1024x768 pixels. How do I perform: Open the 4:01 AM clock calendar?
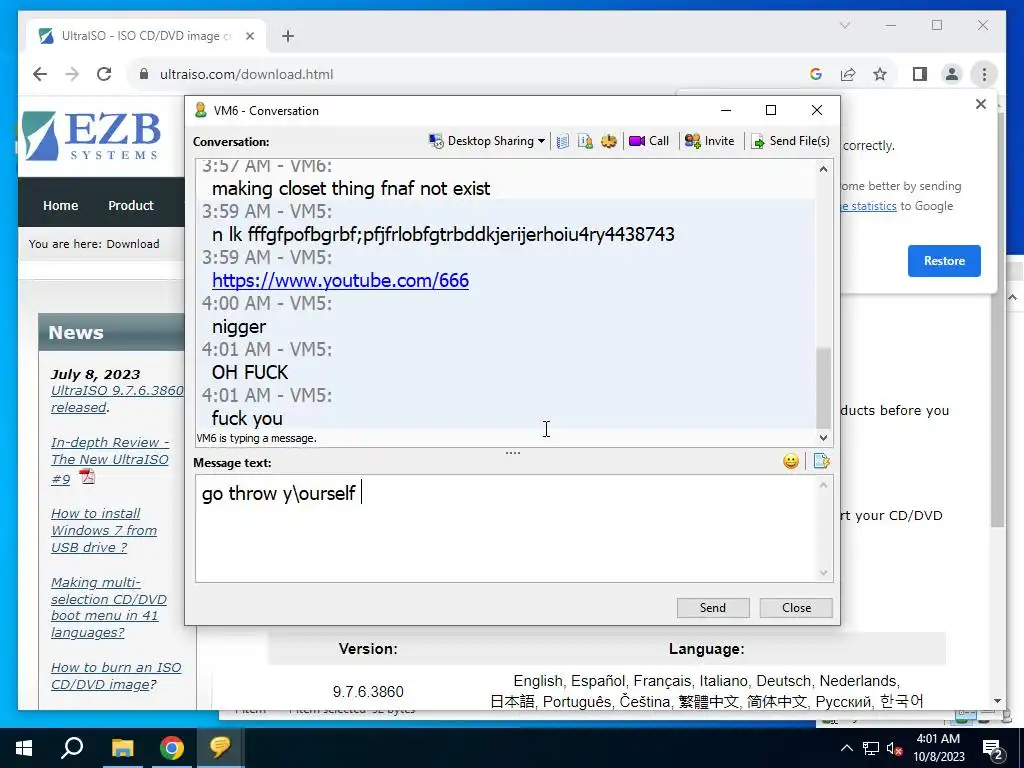click(938, 748)
